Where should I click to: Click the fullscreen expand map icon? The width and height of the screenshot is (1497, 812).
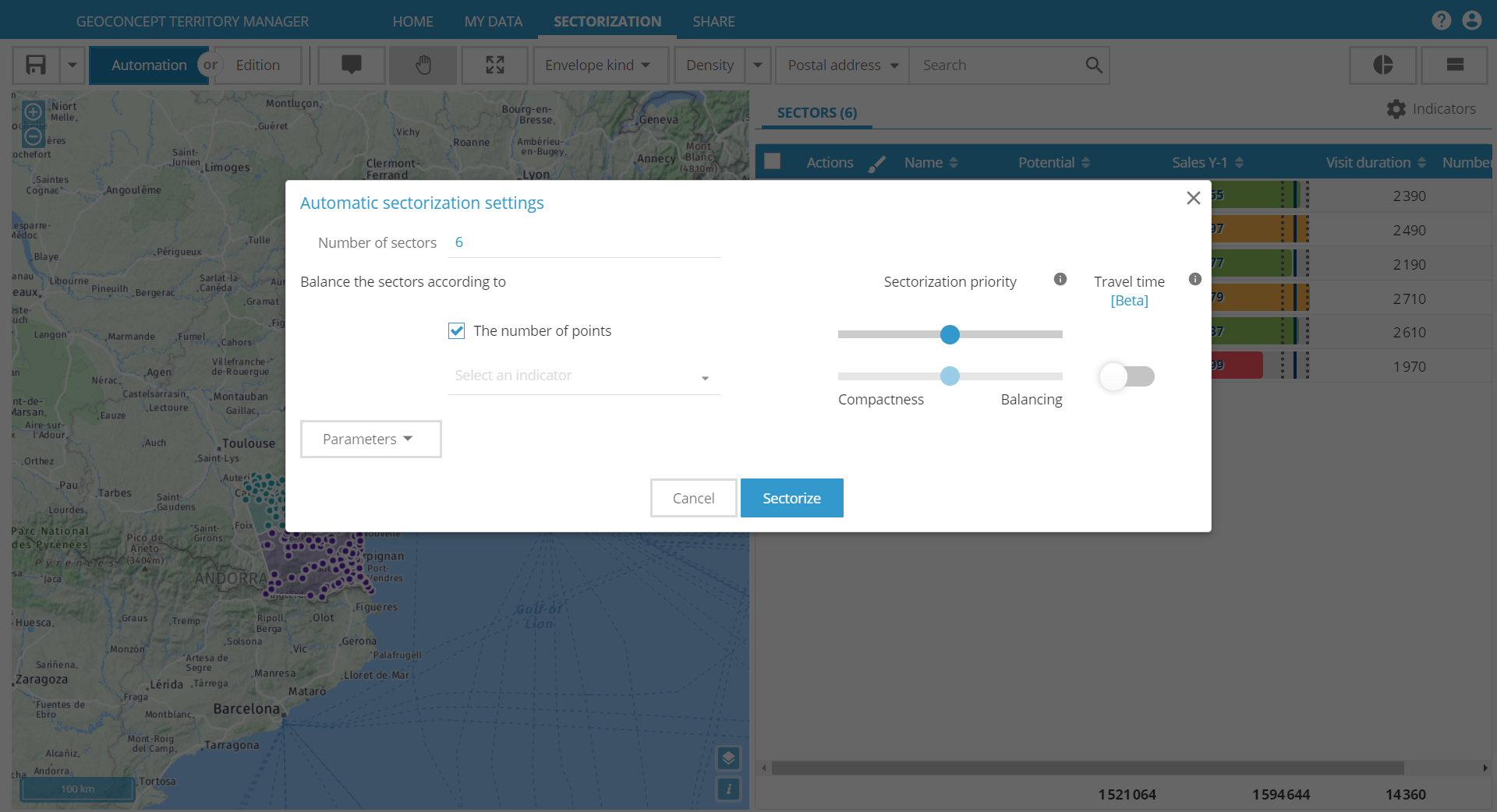tap(495, 65)
